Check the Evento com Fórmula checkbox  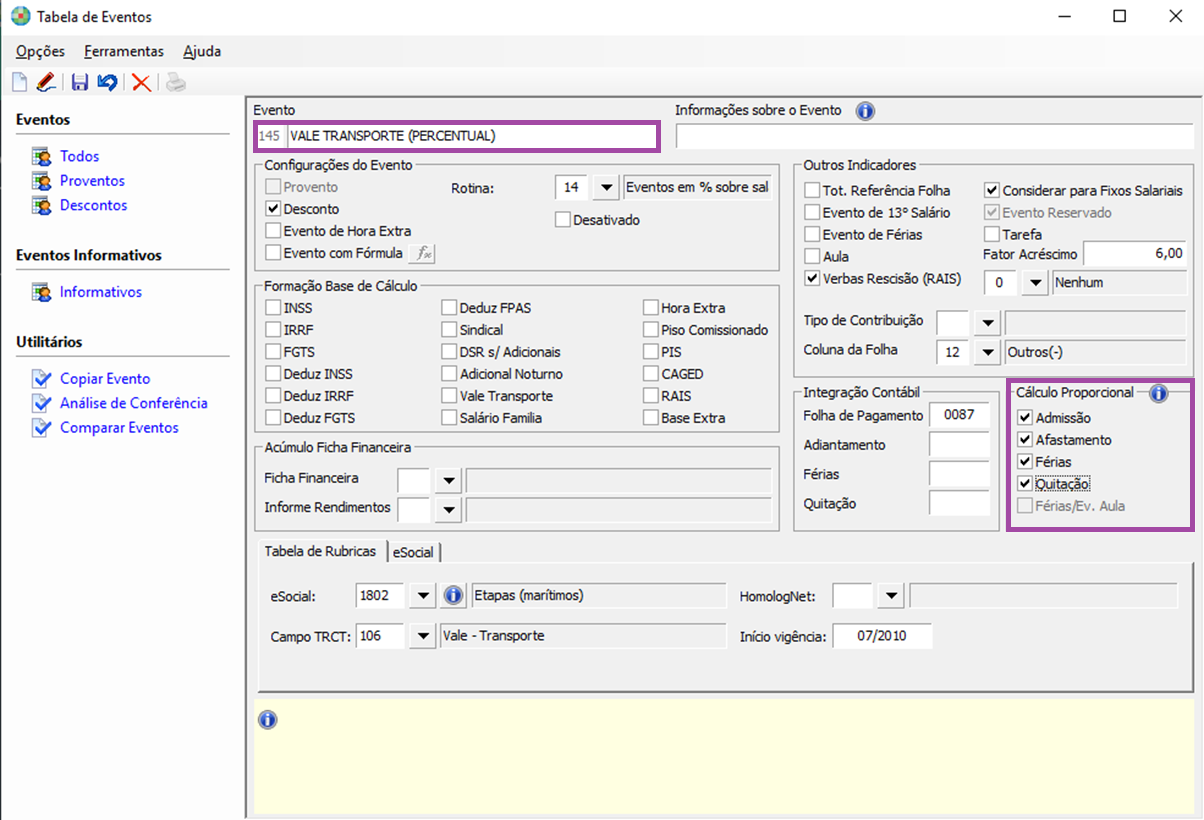(273, 253)
